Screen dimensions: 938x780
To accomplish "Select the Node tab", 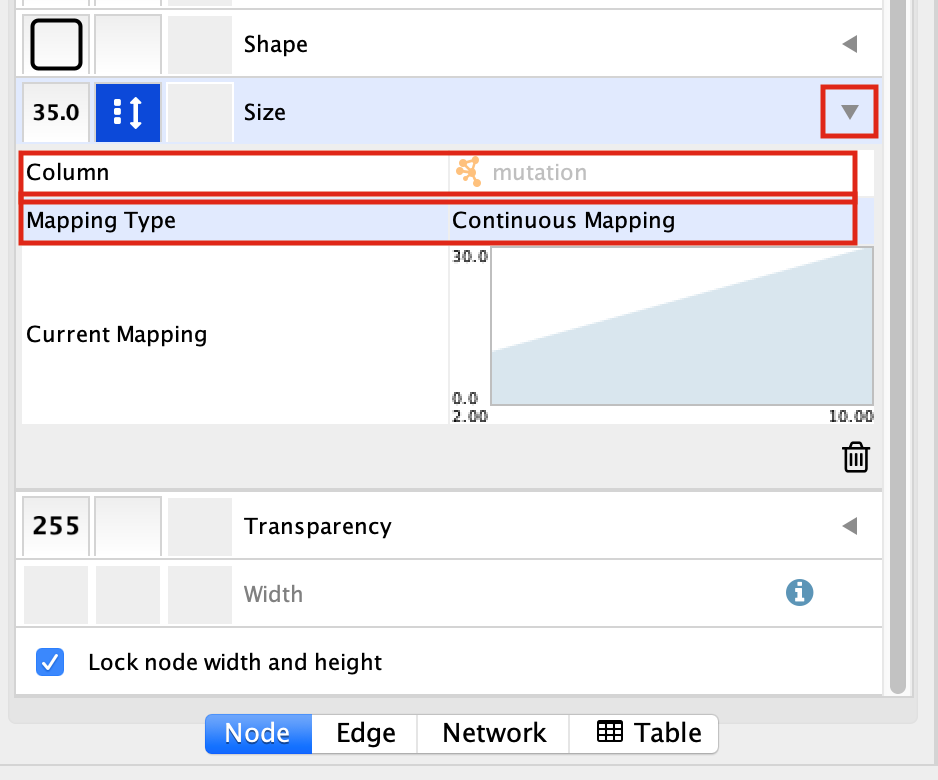I will point(257,733).
